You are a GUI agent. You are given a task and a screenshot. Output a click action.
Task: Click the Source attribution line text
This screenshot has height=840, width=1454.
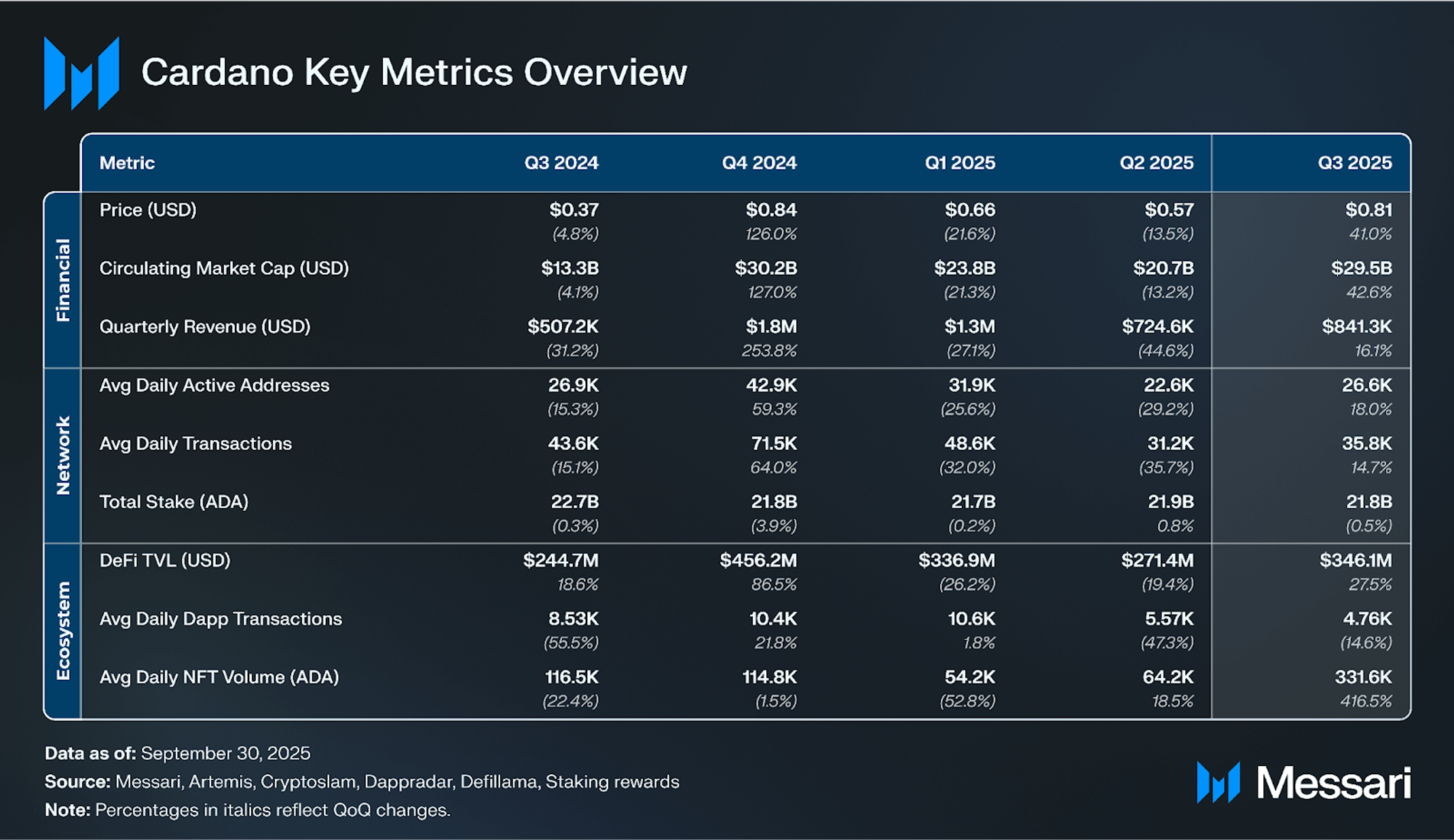click(x=362, y=782)
